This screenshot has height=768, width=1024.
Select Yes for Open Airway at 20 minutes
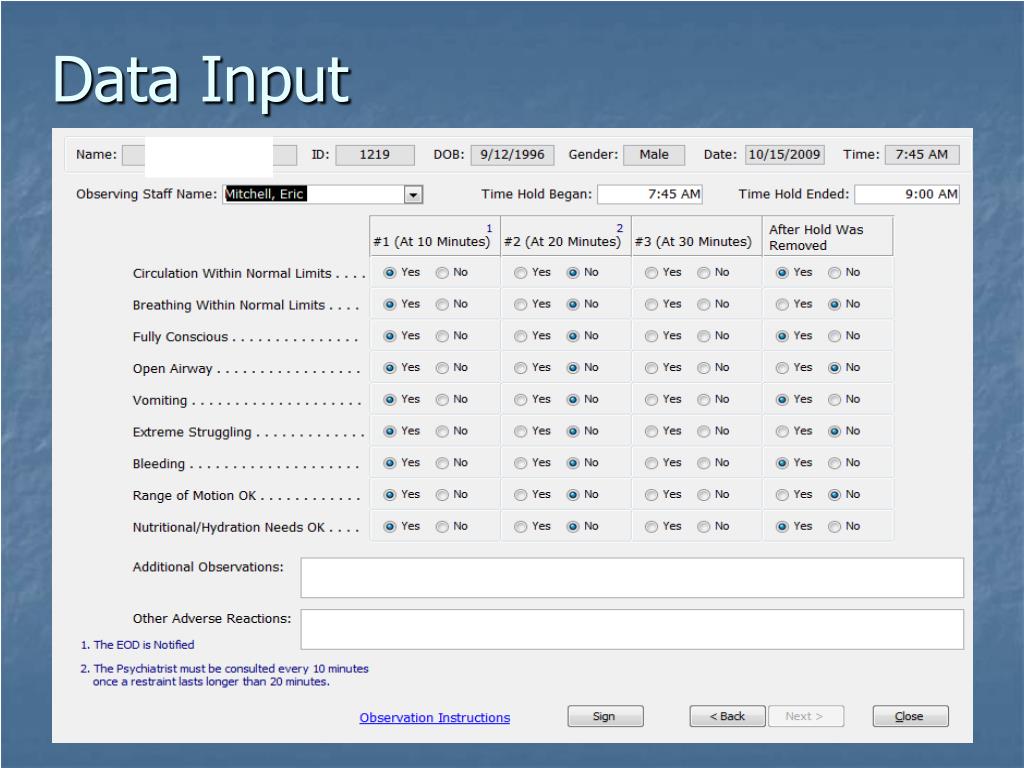[x=520, y=368]
